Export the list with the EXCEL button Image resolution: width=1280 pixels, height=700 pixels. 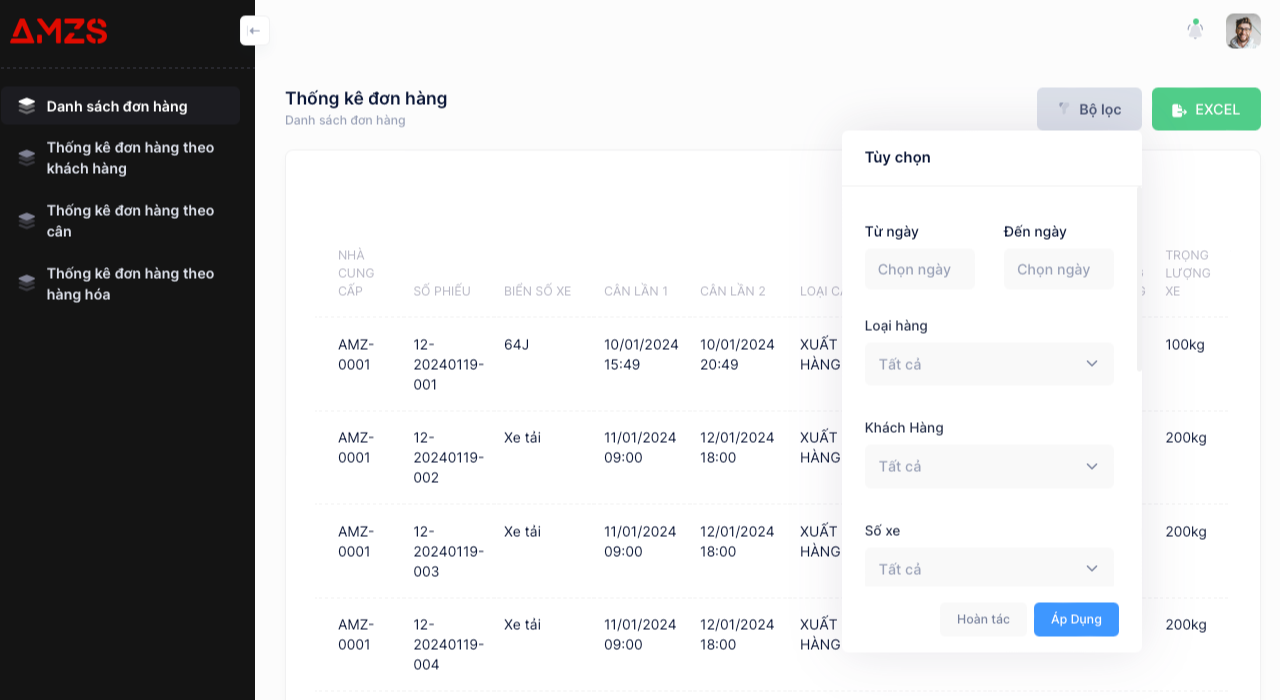pyautogui.click(x=1206, y=109)
